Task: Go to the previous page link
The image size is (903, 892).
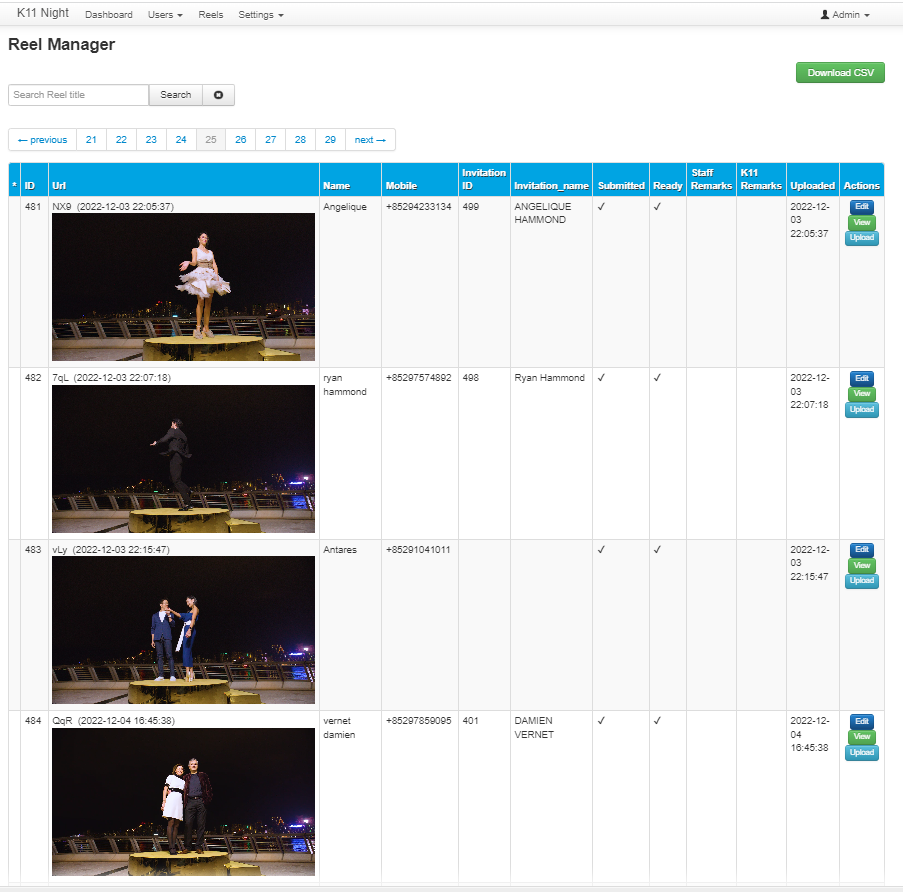Action: click(x=43, y=140)
